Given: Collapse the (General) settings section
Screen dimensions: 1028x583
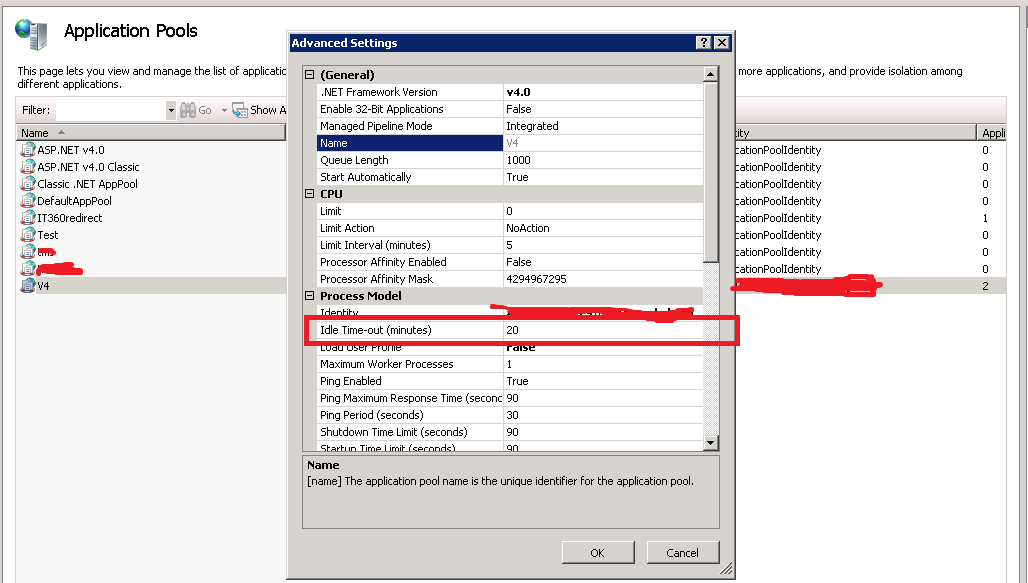Looking at the screenshot, I should tap(309, 74).
